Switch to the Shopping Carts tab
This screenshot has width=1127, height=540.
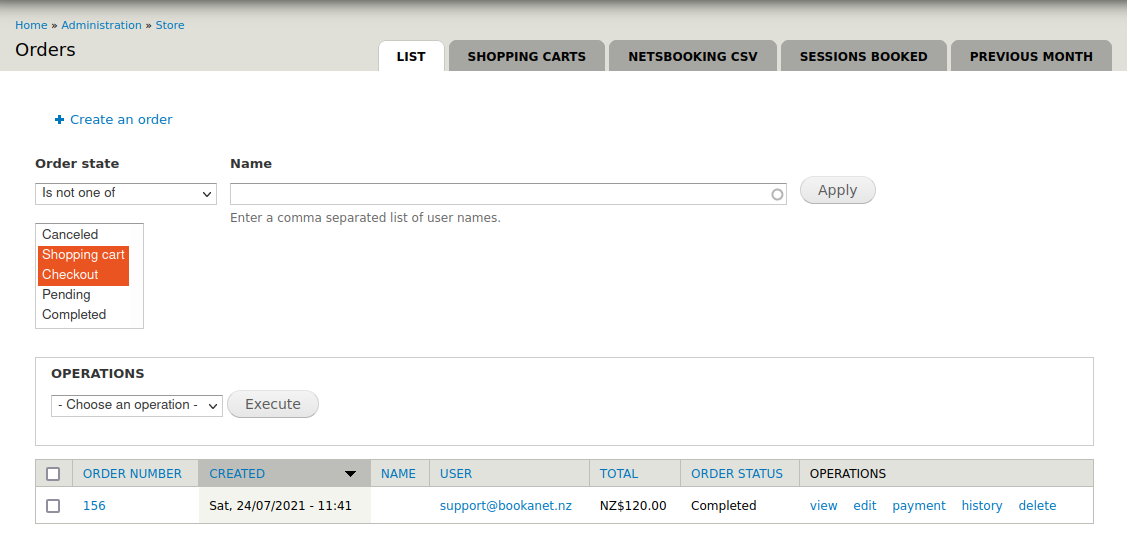(x=526, y=57)
